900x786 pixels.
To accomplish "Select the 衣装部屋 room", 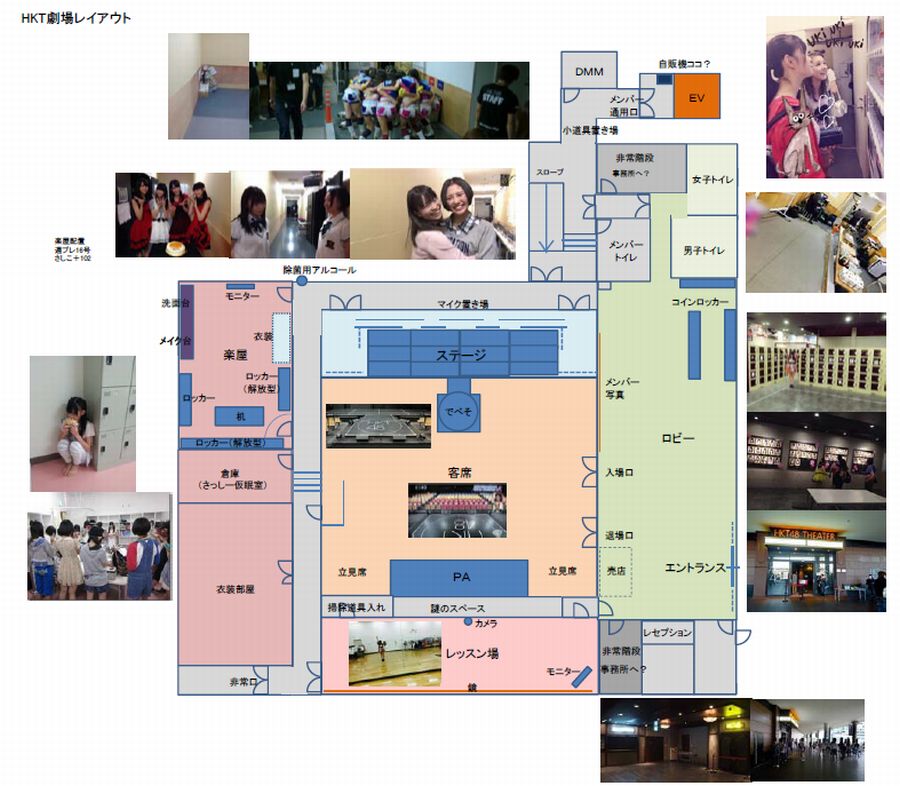I will pyautogui.click(x=235, y=584).
